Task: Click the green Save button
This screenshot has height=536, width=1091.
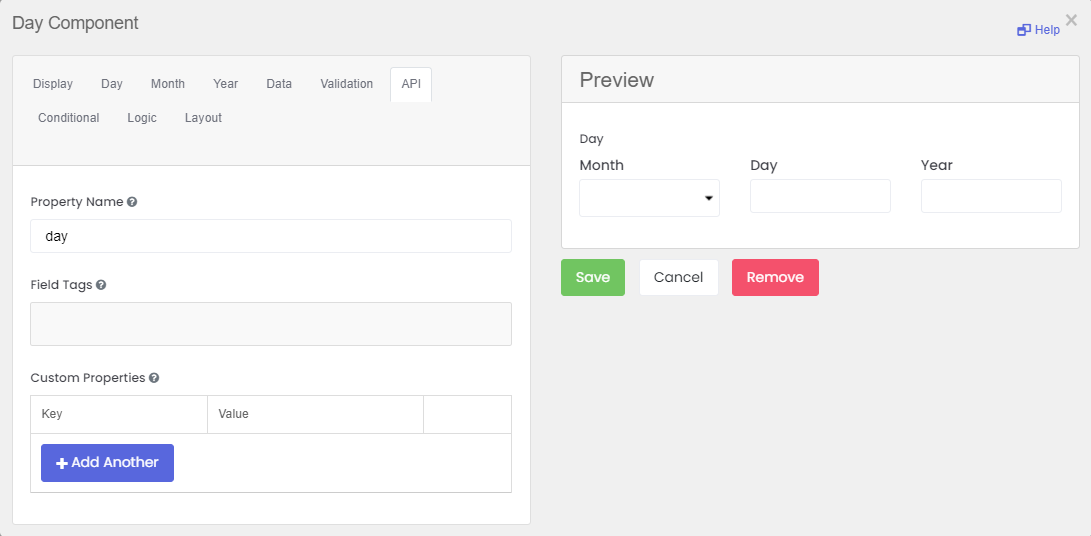Action: [593, 277]
